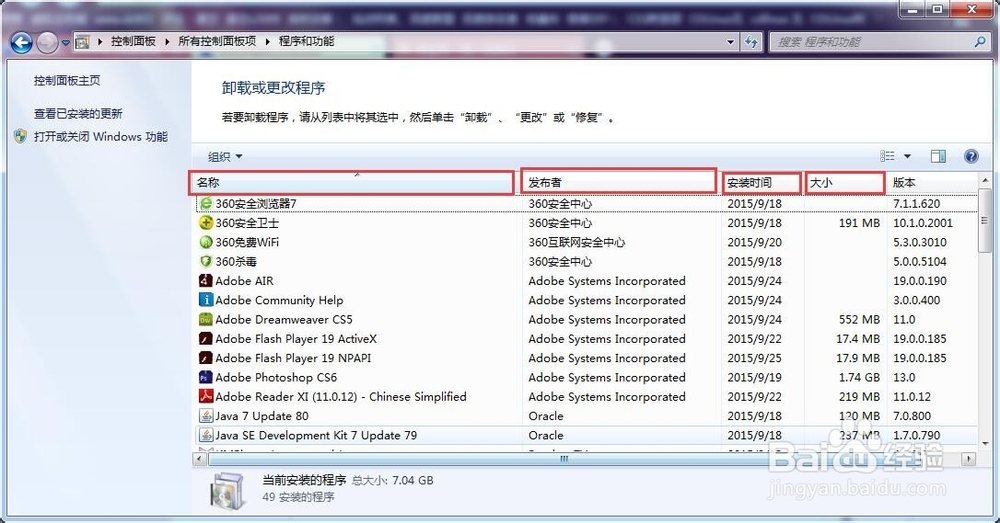The image size is (1000, 523).
Task: Select Adobe Reader XI (11.0.12) - Chinese Simplified
Action: click(341, 397)
